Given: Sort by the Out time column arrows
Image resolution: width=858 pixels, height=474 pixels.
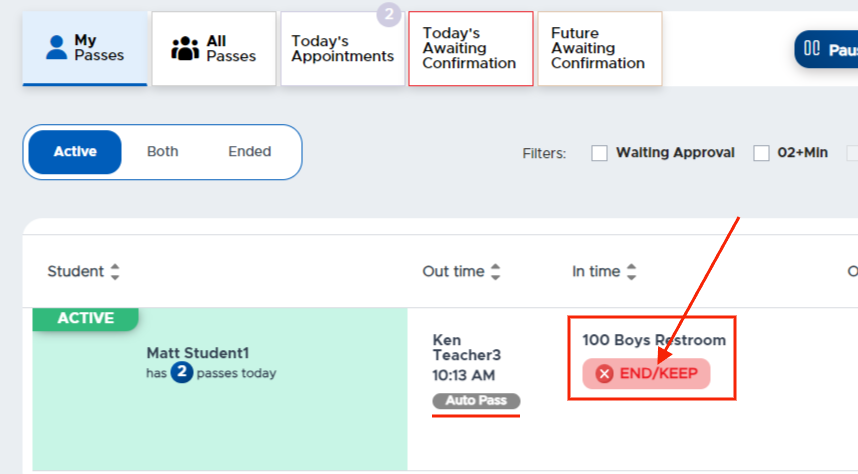Looking at the screenshot, I should (495, 271).
